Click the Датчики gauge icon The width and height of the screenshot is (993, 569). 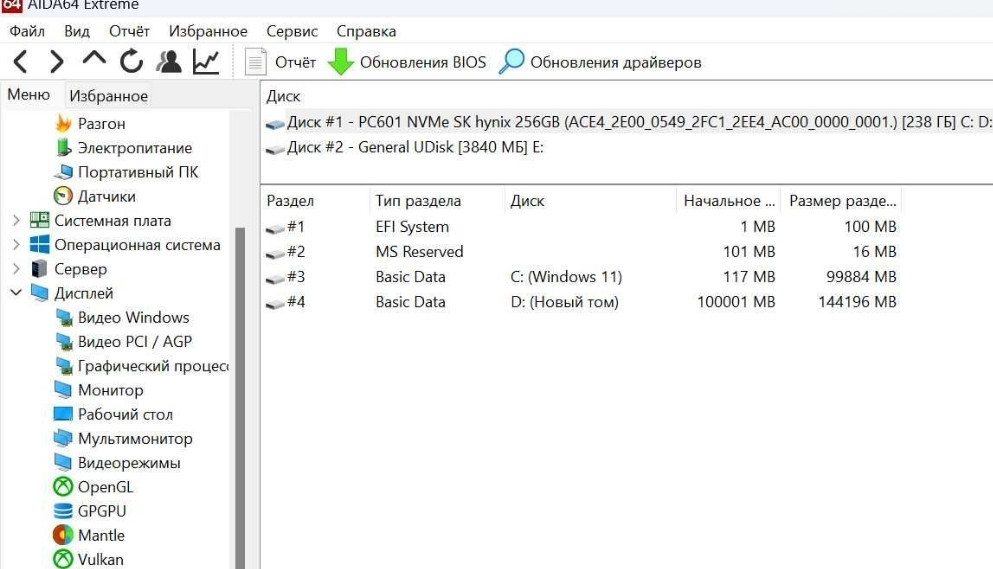tap(63, 196)
